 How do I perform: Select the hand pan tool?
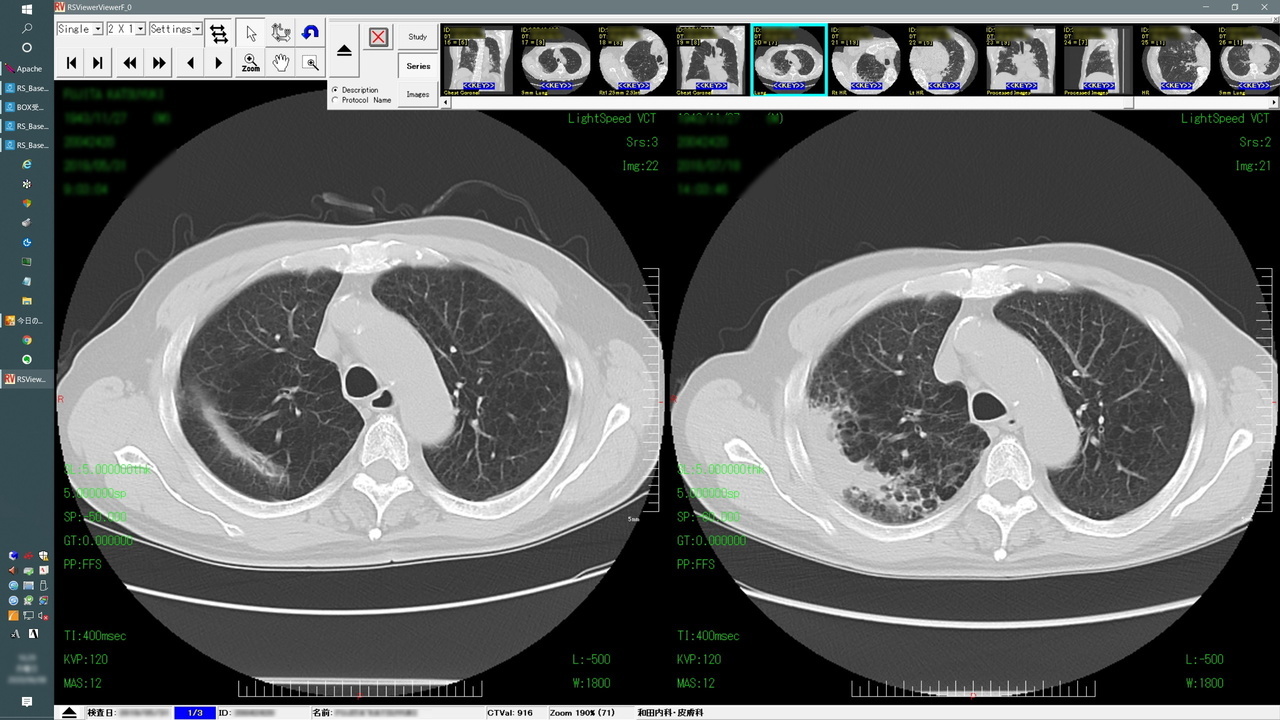[x=281, y=63]
